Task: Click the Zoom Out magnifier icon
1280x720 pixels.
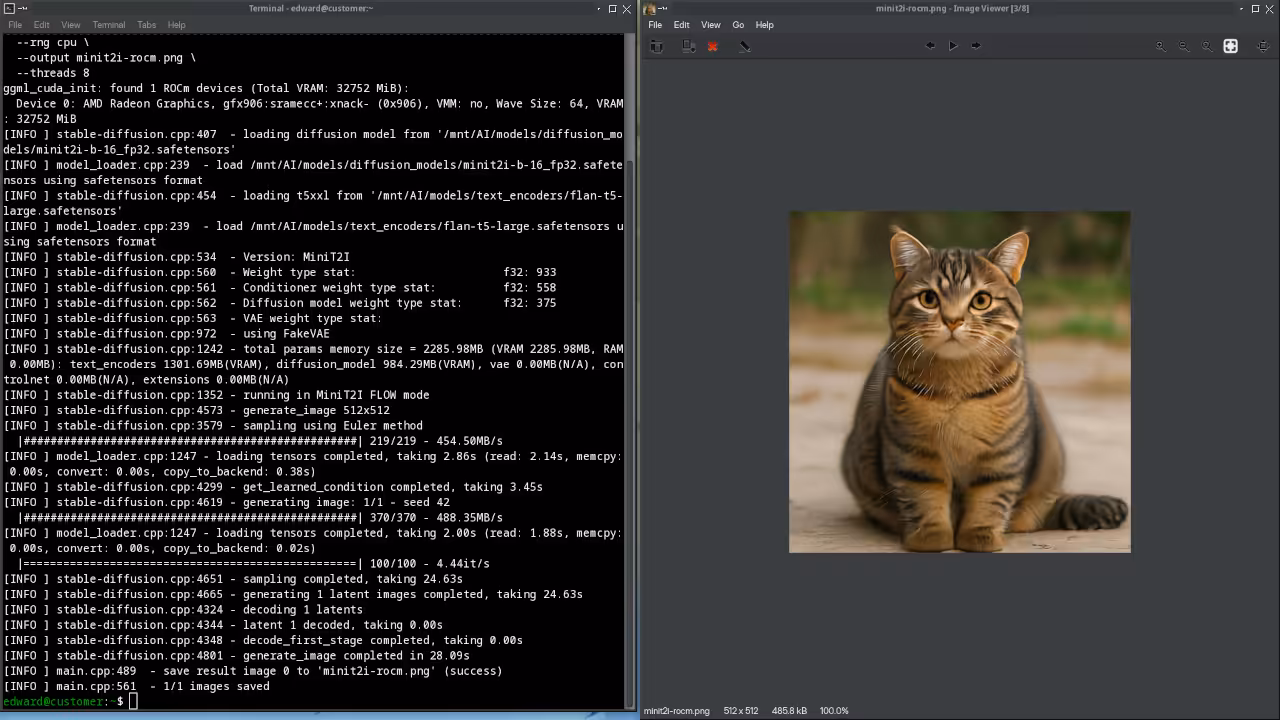Action: point(1184,46)
